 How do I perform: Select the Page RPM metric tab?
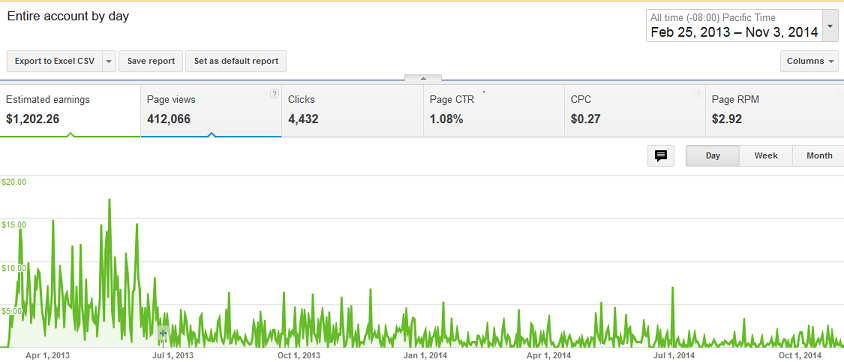click(x=775, y=110)
